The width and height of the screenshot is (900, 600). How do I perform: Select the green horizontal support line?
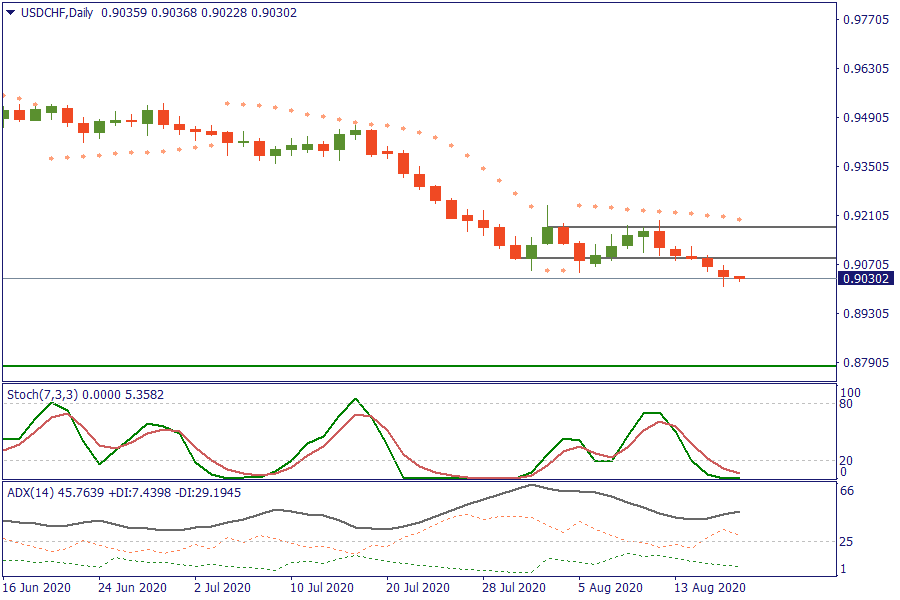(419, 366)
